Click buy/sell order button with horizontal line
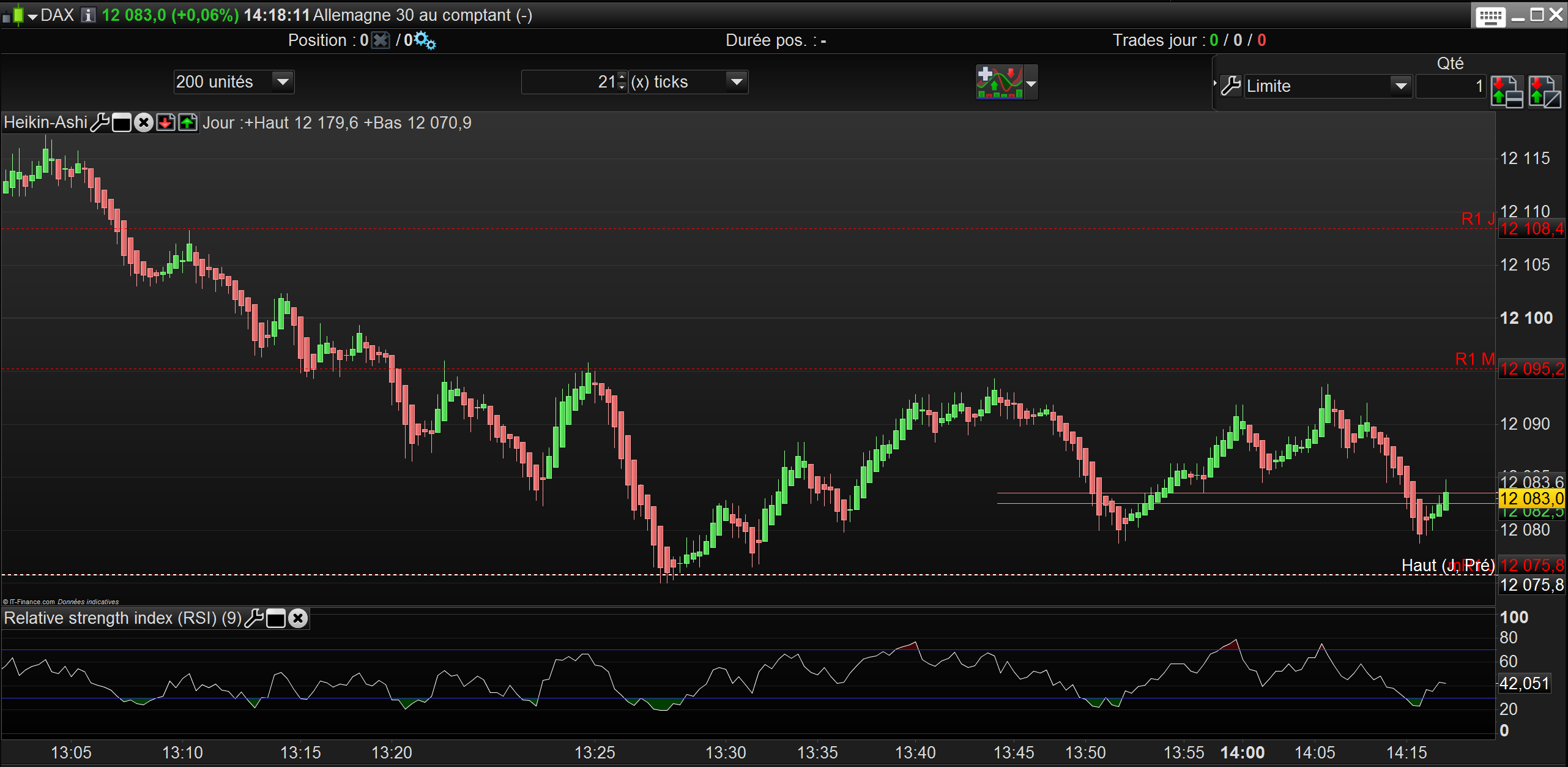Viewport: 1568px width, 767px height. [1506, 92]
